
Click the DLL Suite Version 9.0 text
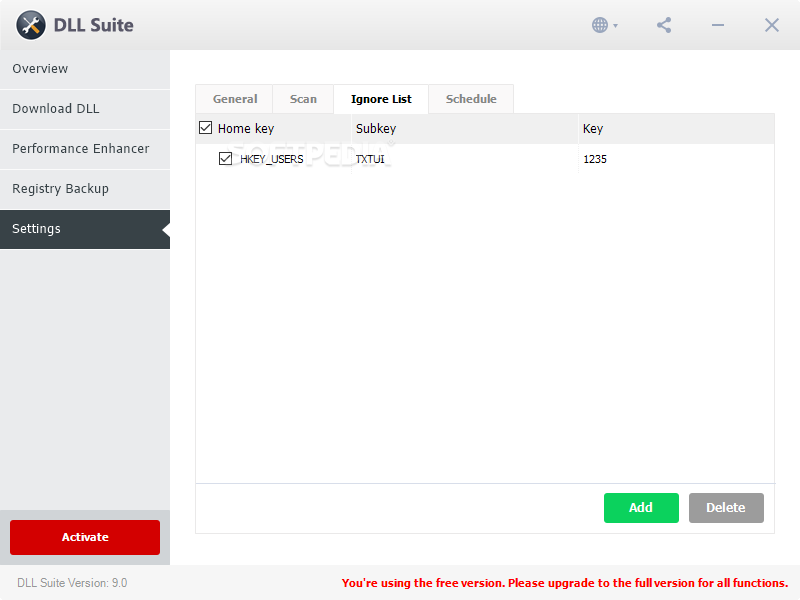(72, 583)
